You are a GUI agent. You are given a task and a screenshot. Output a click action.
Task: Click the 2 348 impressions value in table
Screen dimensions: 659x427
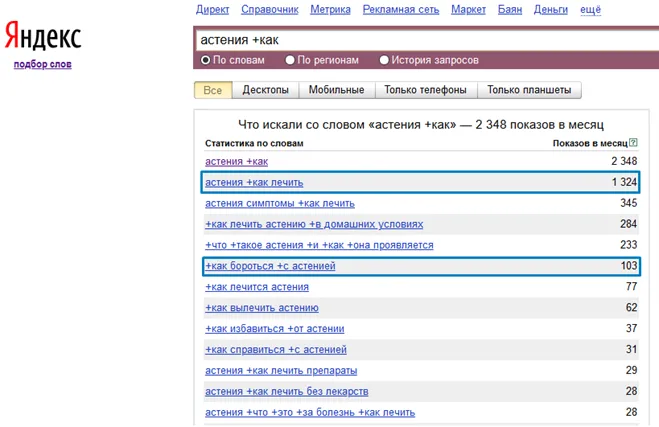624,161
